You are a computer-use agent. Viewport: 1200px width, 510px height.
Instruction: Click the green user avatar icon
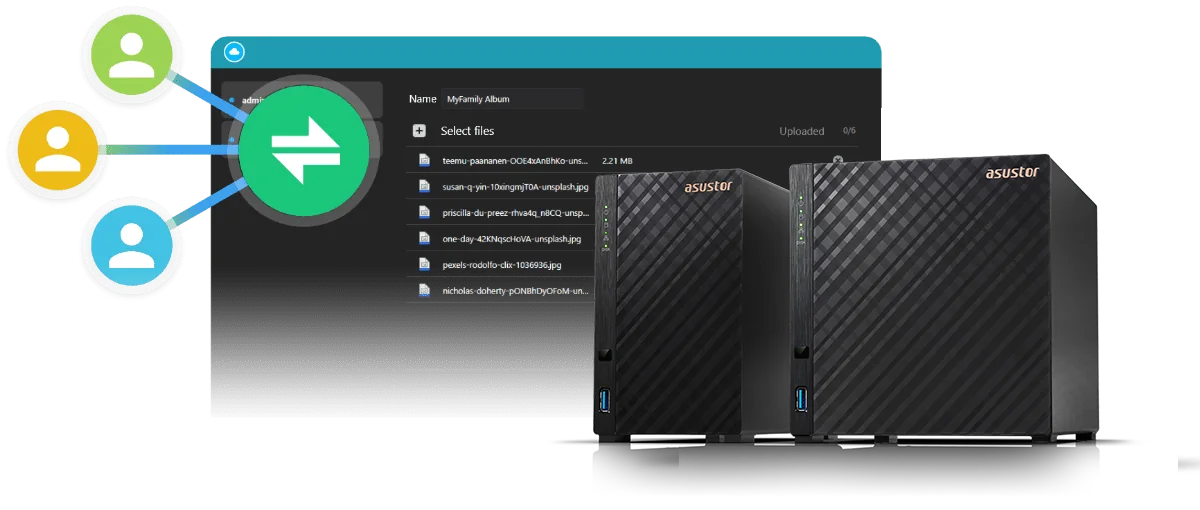(132, 55)
